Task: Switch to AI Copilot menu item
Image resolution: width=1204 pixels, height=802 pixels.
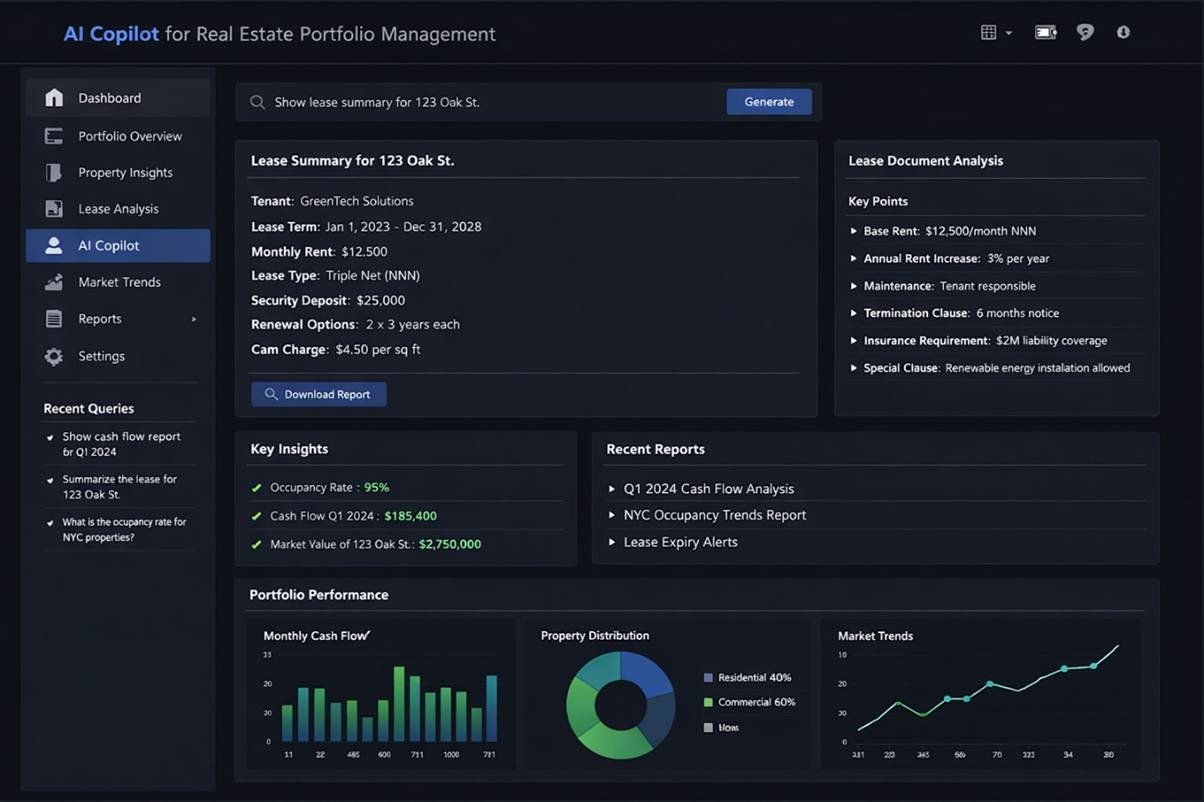Action: click(x=118, y=246)
